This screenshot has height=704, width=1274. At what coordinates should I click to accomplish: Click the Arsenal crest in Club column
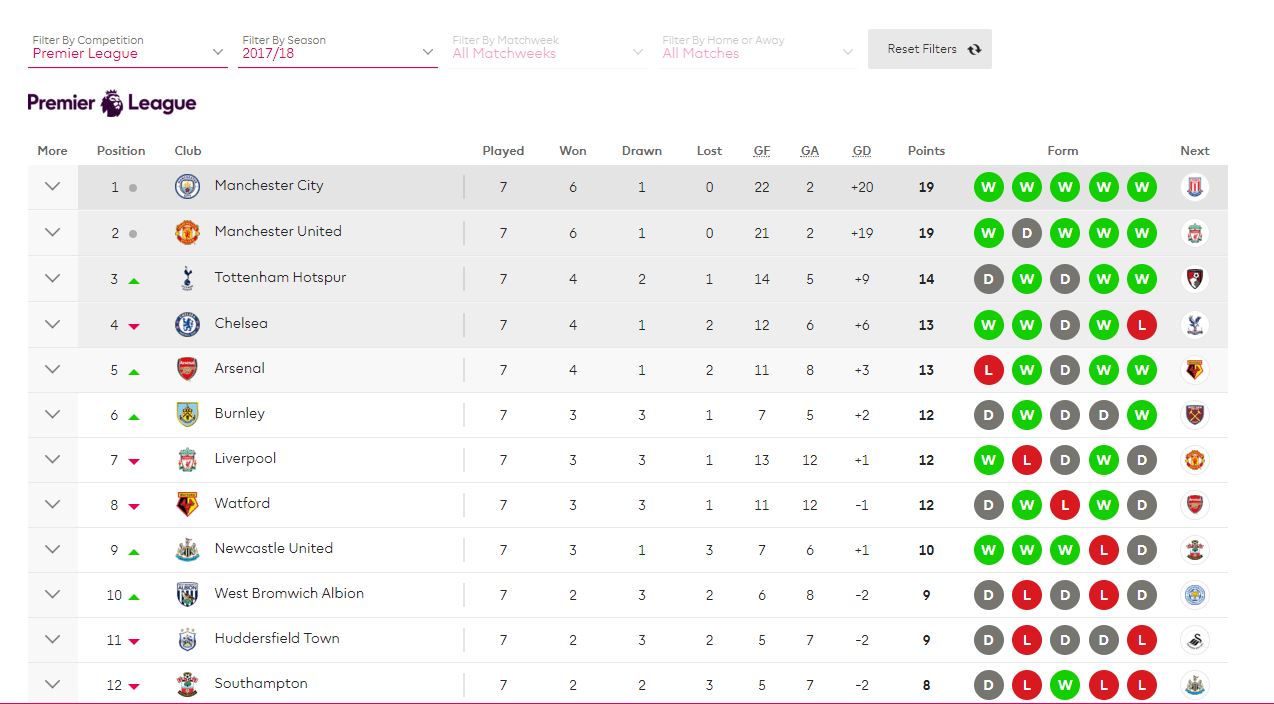tap(187, 369)
